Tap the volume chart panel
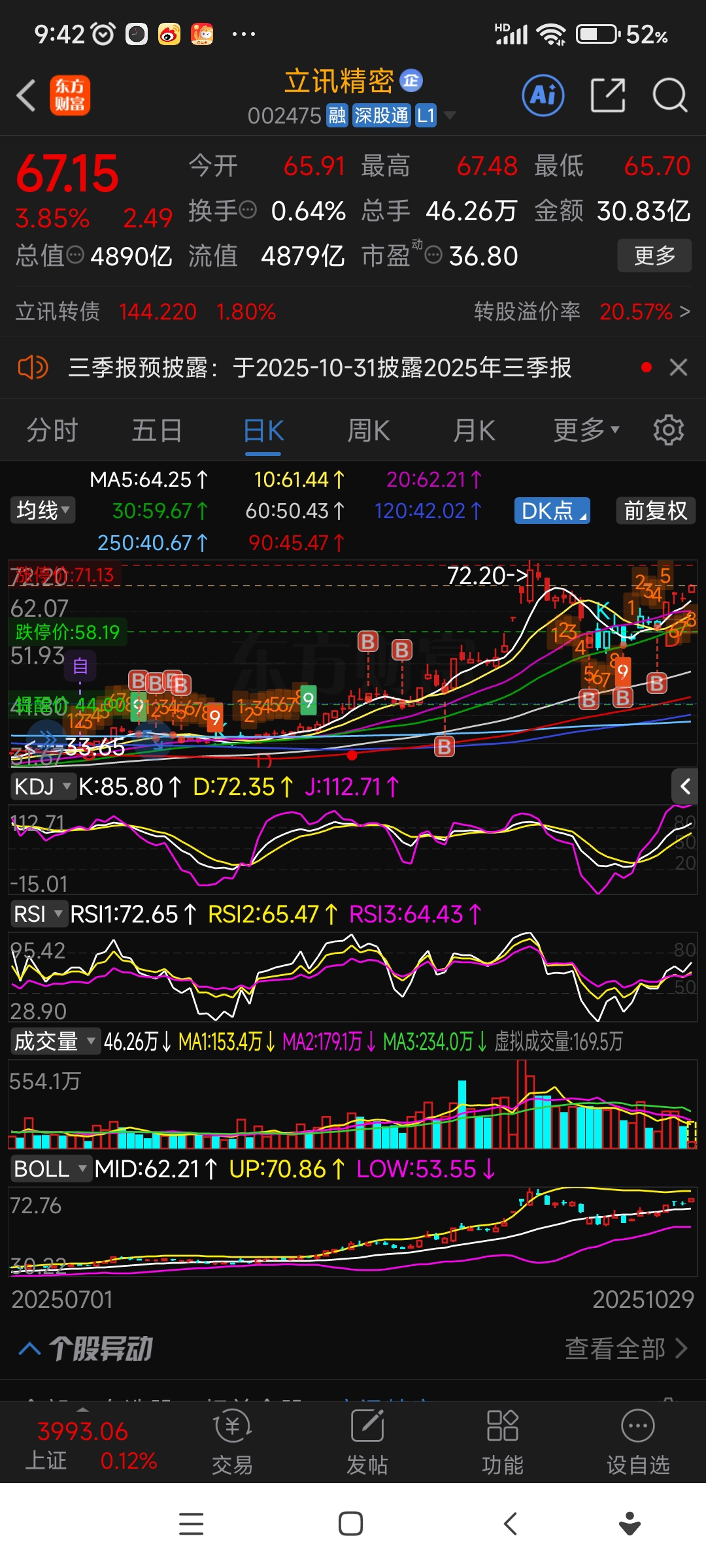706x1568 pixels. click(352, 1105)
